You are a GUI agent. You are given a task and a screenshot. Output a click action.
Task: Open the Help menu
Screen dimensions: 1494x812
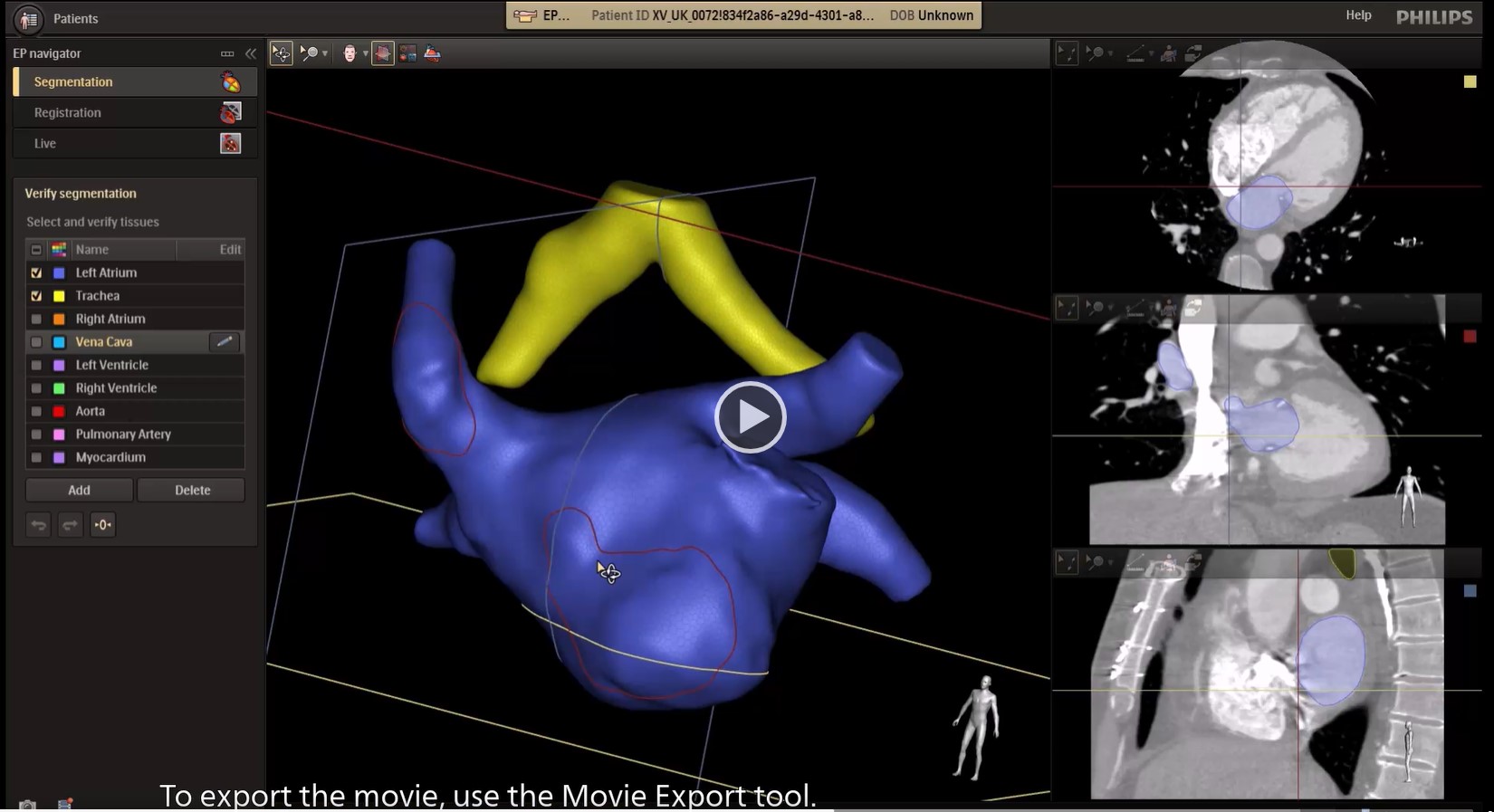pos(1358,15)
